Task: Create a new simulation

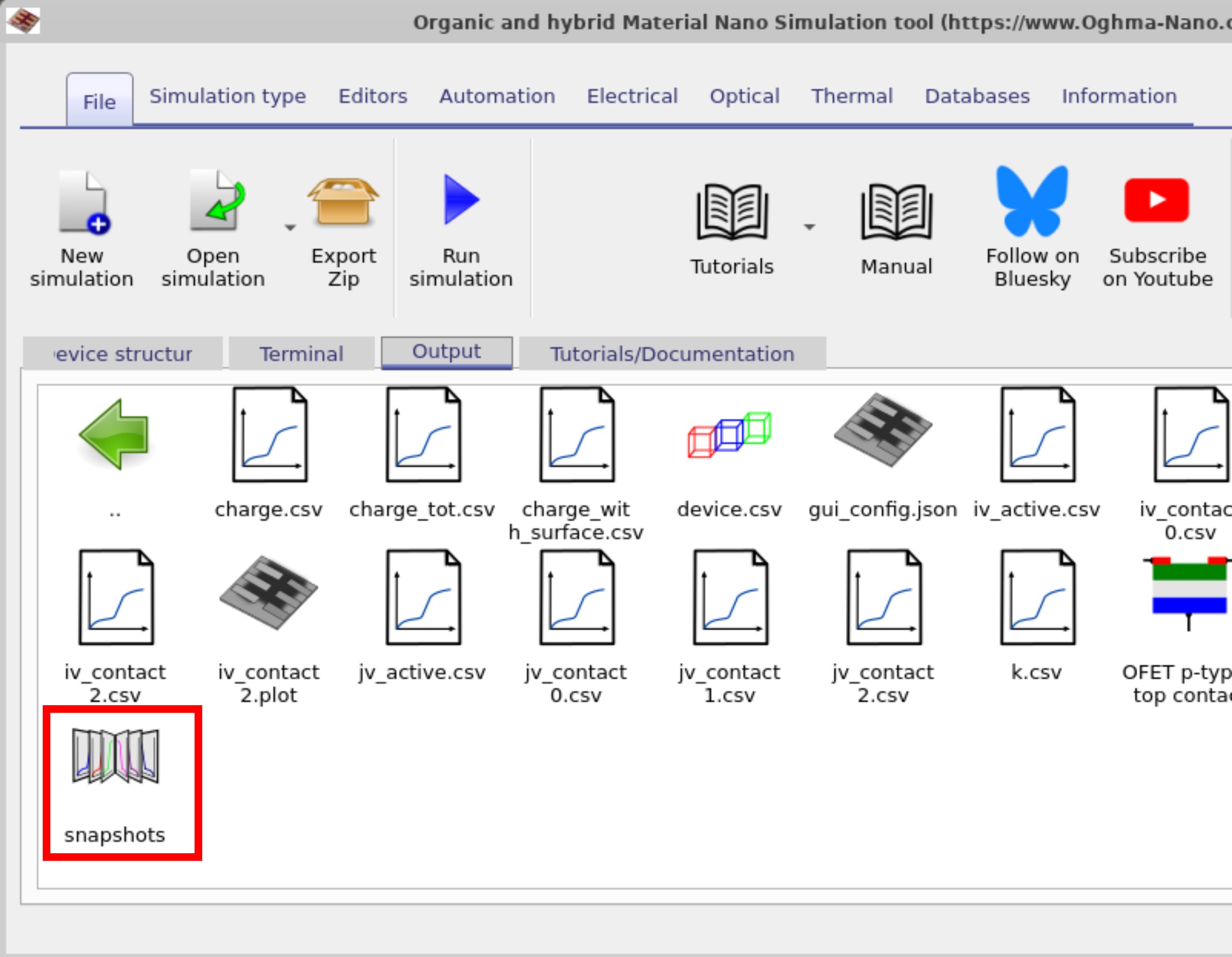Action: point(82,226)
